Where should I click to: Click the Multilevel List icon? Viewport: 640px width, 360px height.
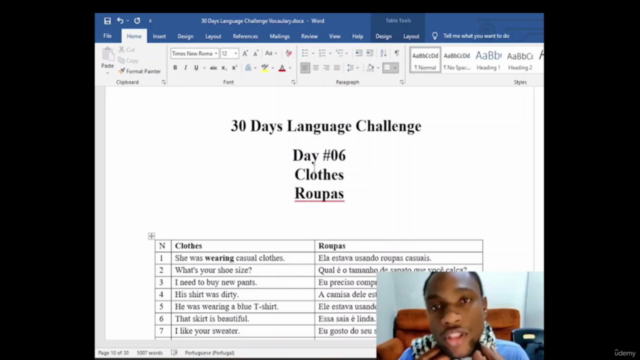(x=339, y=53)
